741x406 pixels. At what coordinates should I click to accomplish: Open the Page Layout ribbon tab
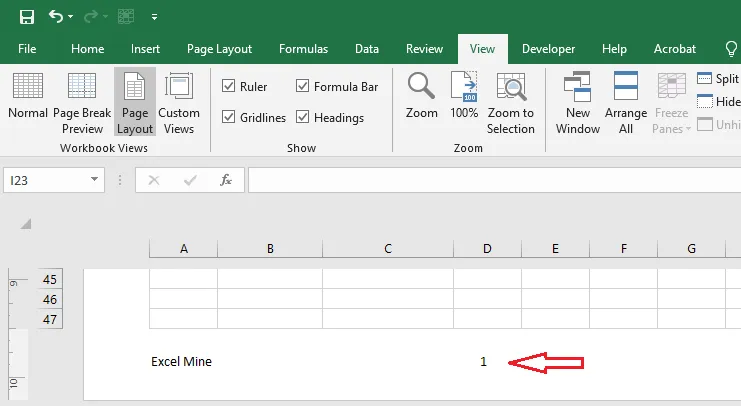coord(219,49)
